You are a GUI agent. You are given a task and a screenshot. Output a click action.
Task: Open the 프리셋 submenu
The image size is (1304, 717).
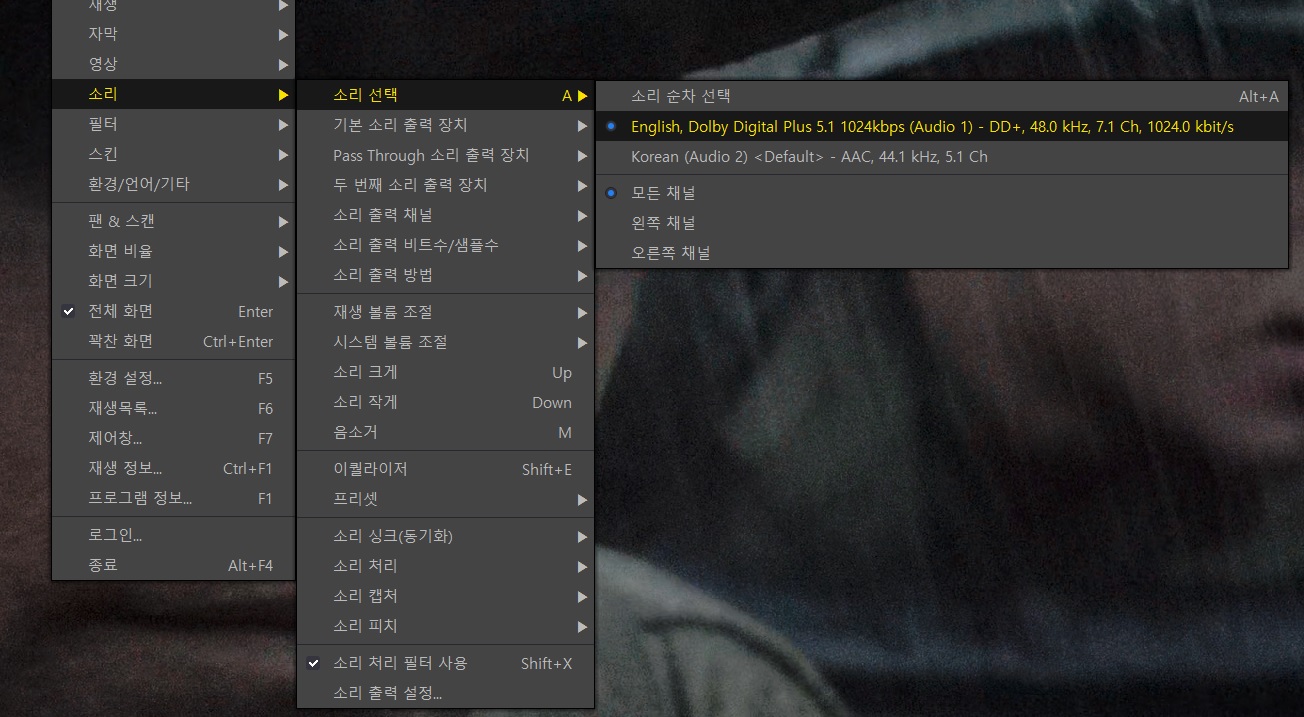(x=355, y=499)
